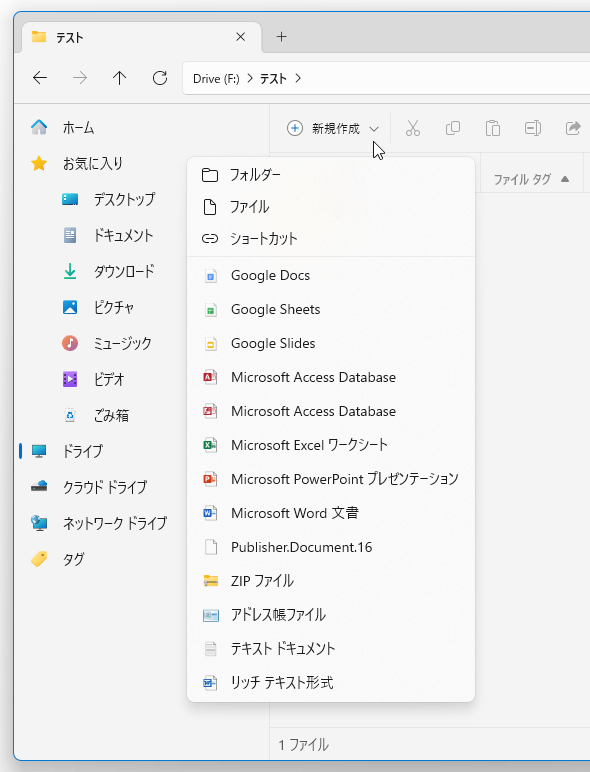The image size is (590, 772).
Task: Select お気に入り in the sidebar
Action: point(76,163)
